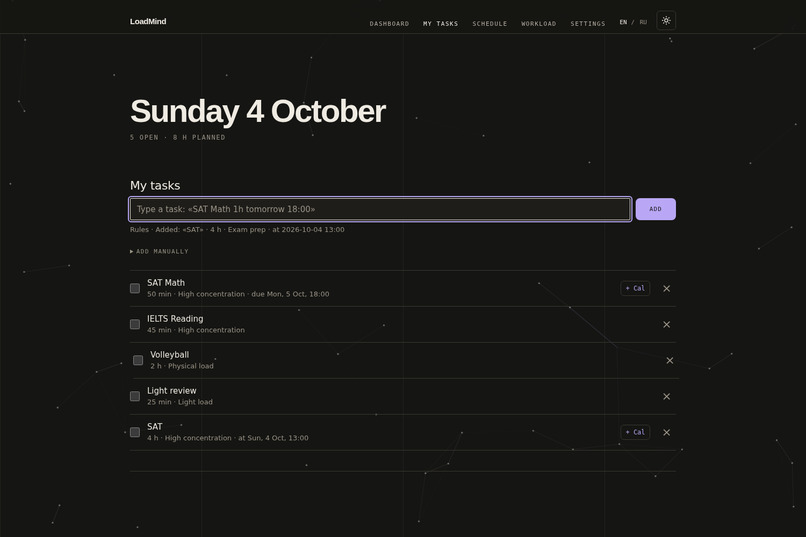Open the Schedule page
The image size is (806, 537).
[x=489, y=24]
